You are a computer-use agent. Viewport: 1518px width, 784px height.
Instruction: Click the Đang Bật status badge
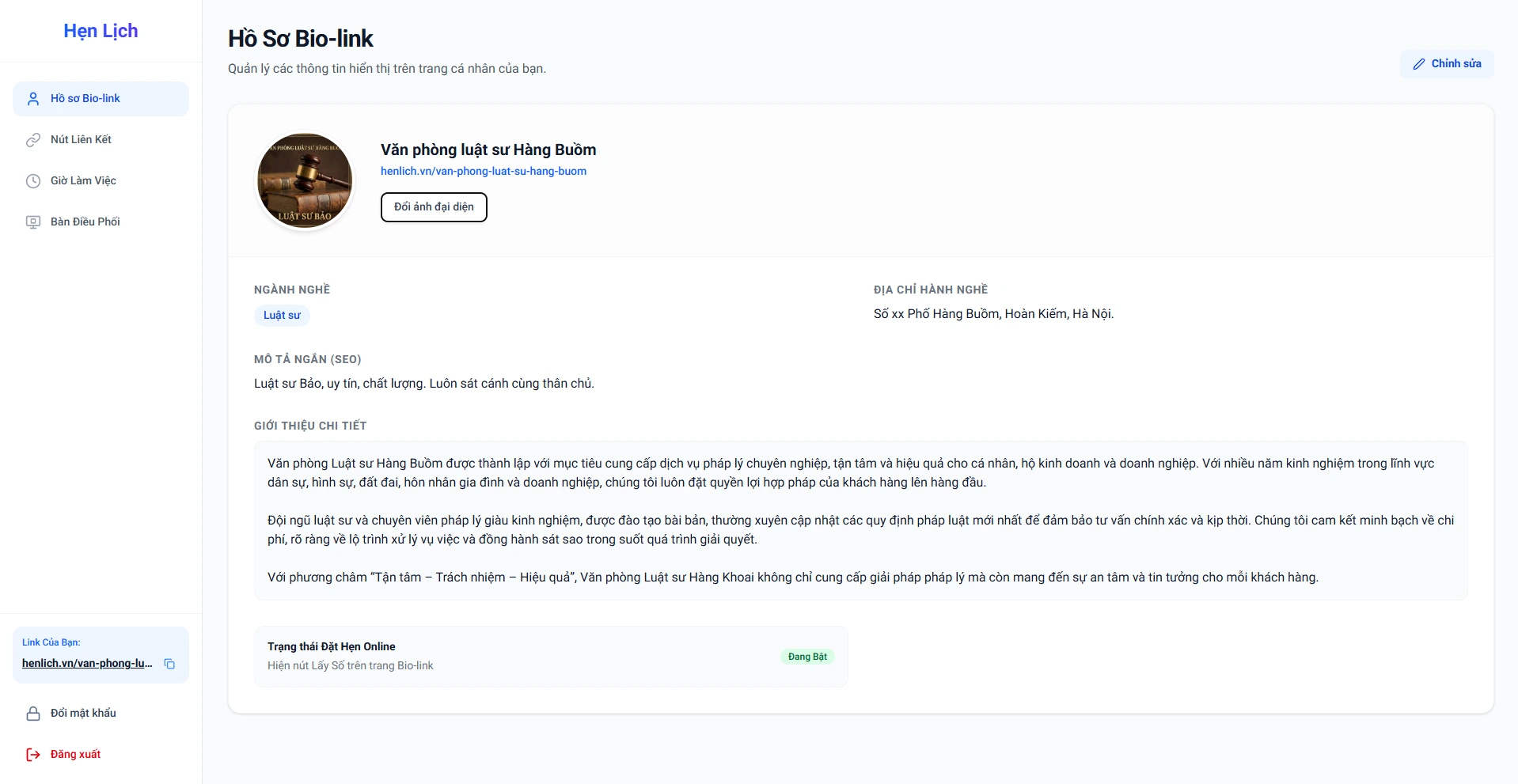tap(807, 657)
